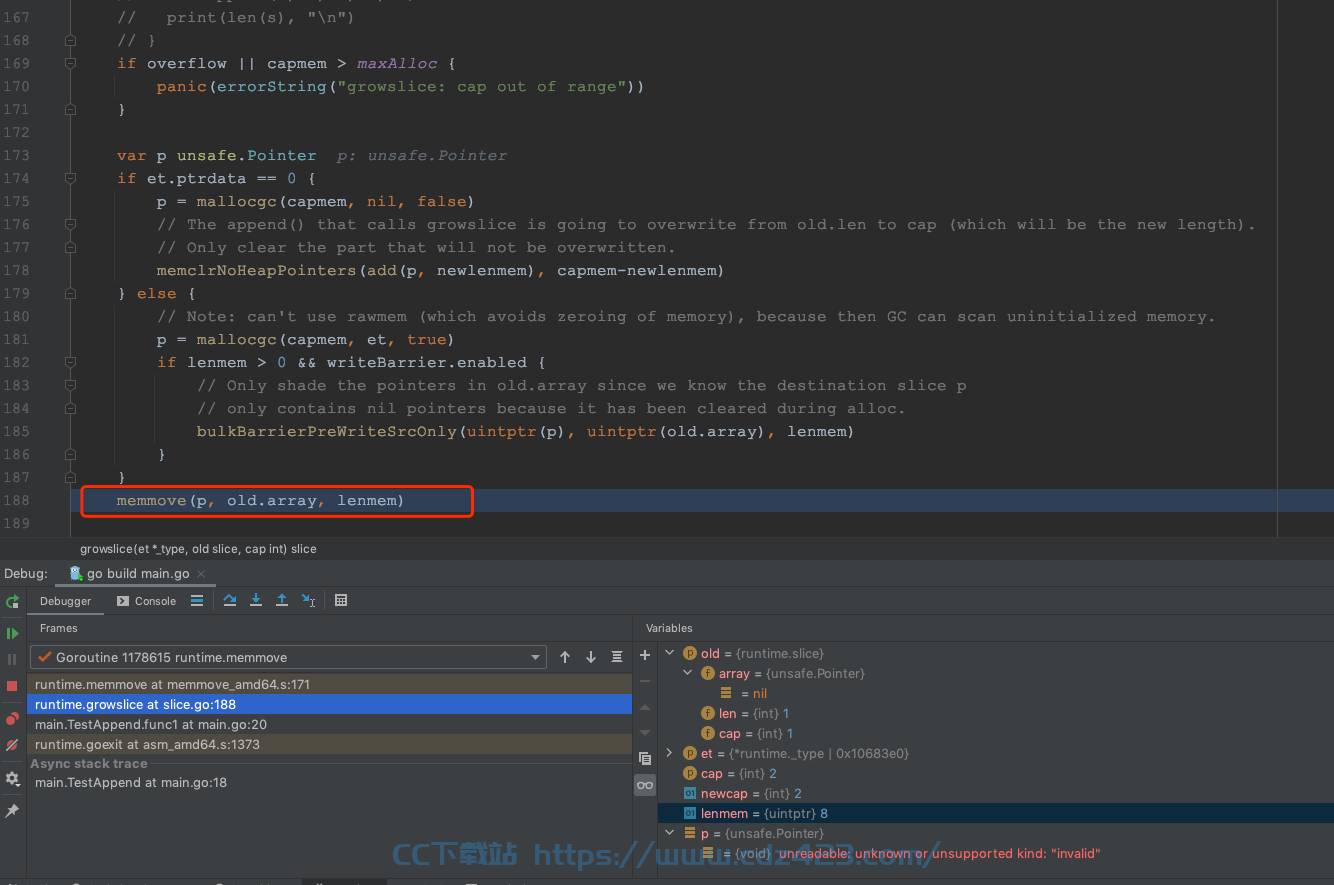Toggle show watches glasses icon

(645, 785)
